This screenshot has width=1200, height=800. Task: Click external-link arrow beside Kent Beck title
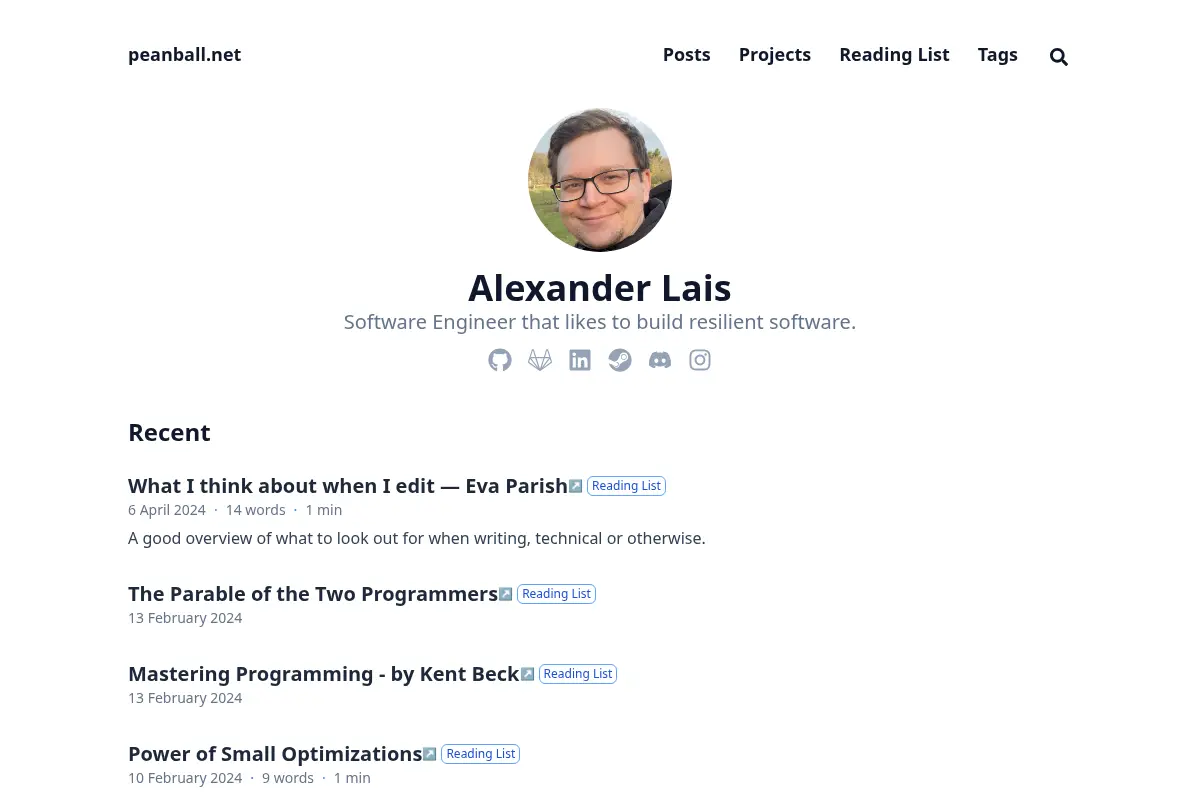(x=527, y=674)
